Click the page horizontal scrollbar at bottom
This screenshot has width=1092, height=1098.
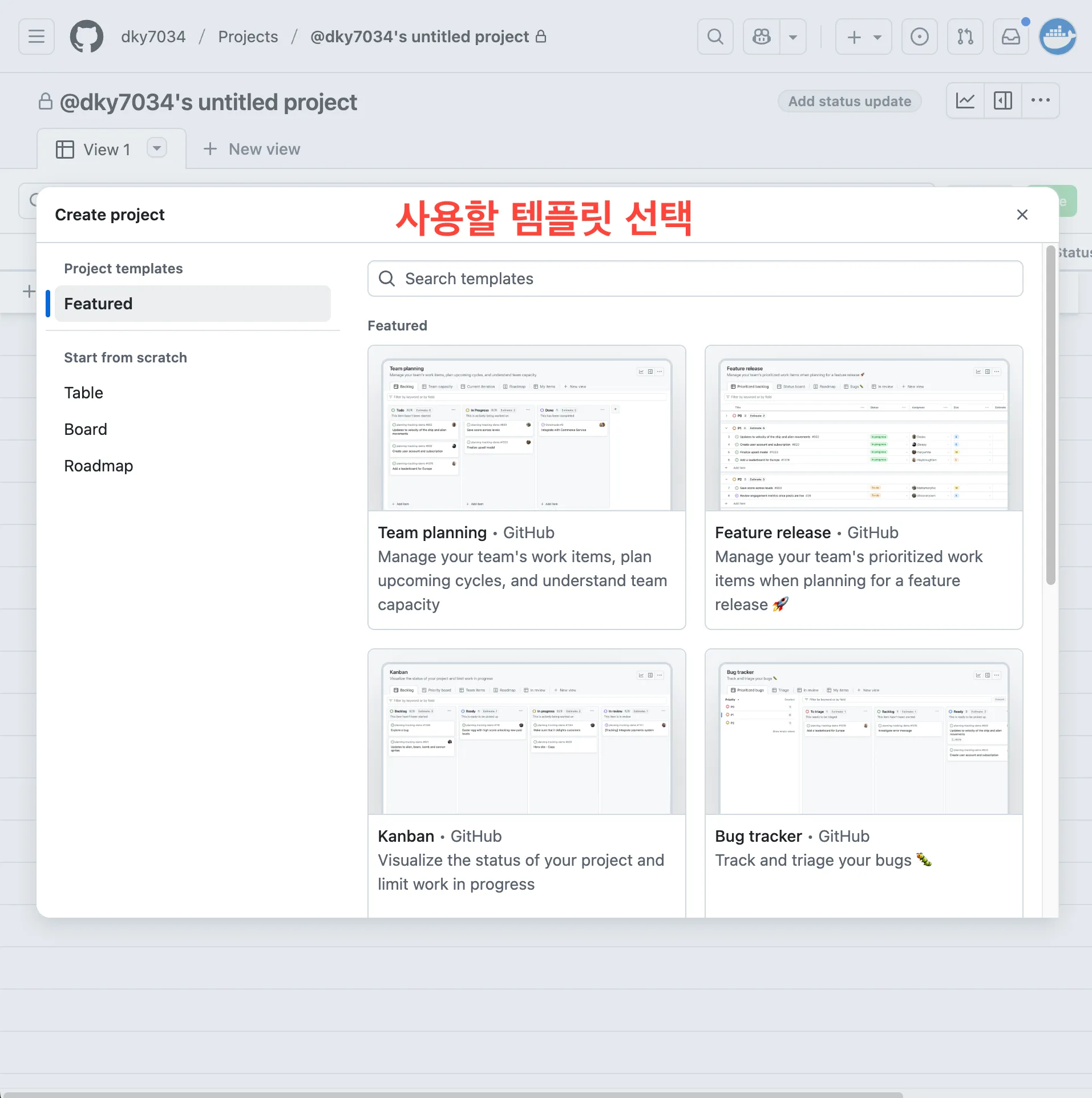454,1094
